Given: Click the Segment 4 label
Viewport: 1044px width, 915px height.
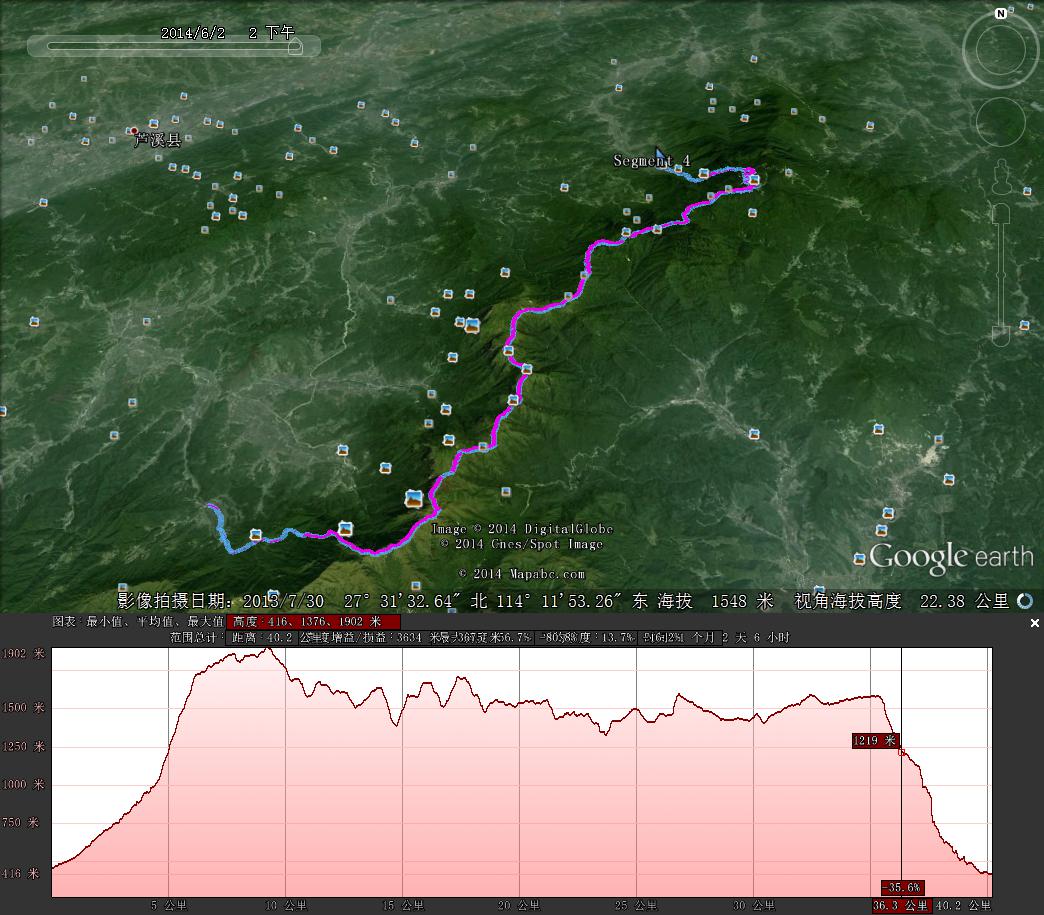Looking at the screenshot, I should click(x=650, y=161).
